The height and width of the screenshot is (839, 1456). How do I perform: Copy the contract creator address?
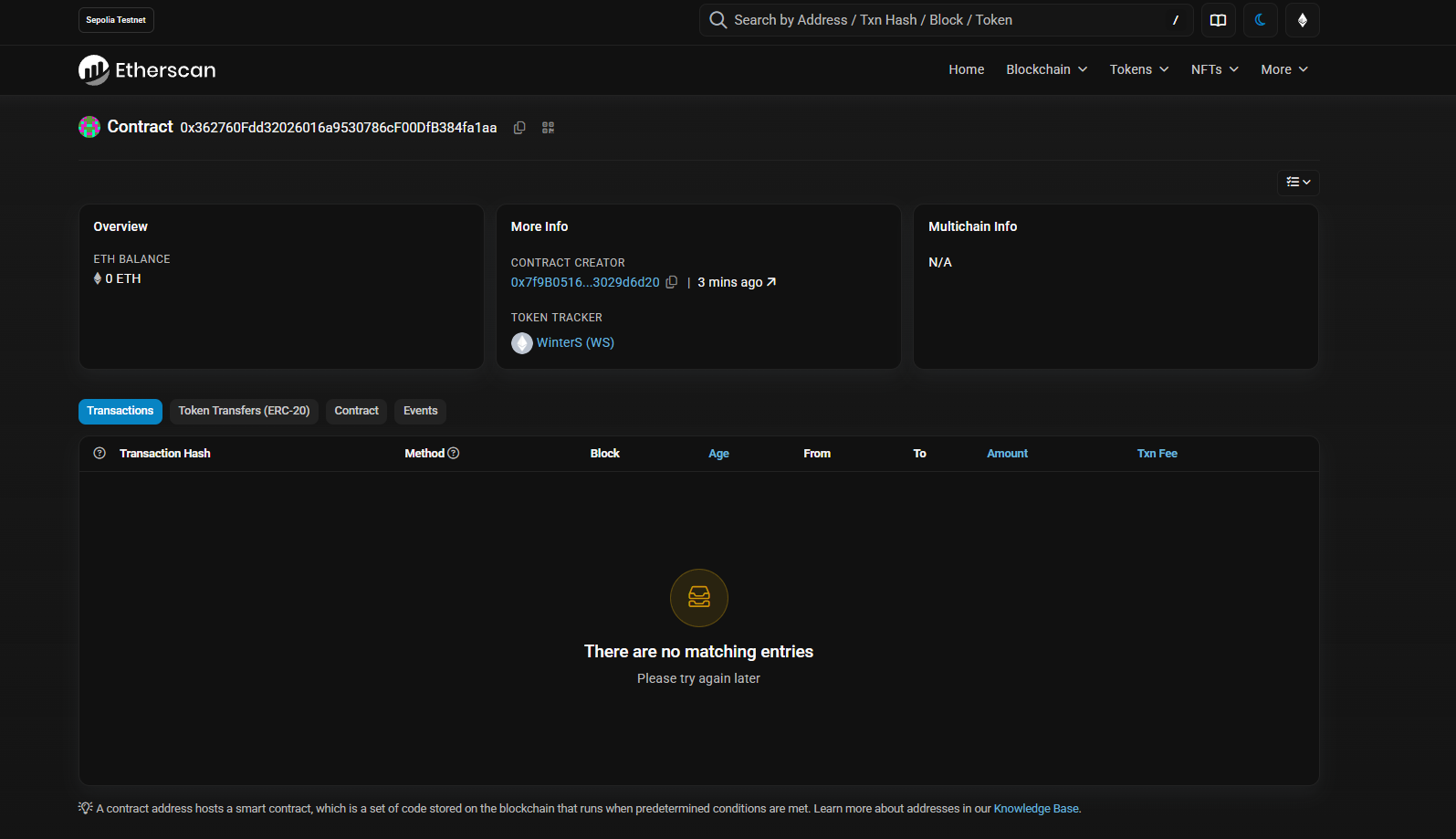click(x=672, y=282)
